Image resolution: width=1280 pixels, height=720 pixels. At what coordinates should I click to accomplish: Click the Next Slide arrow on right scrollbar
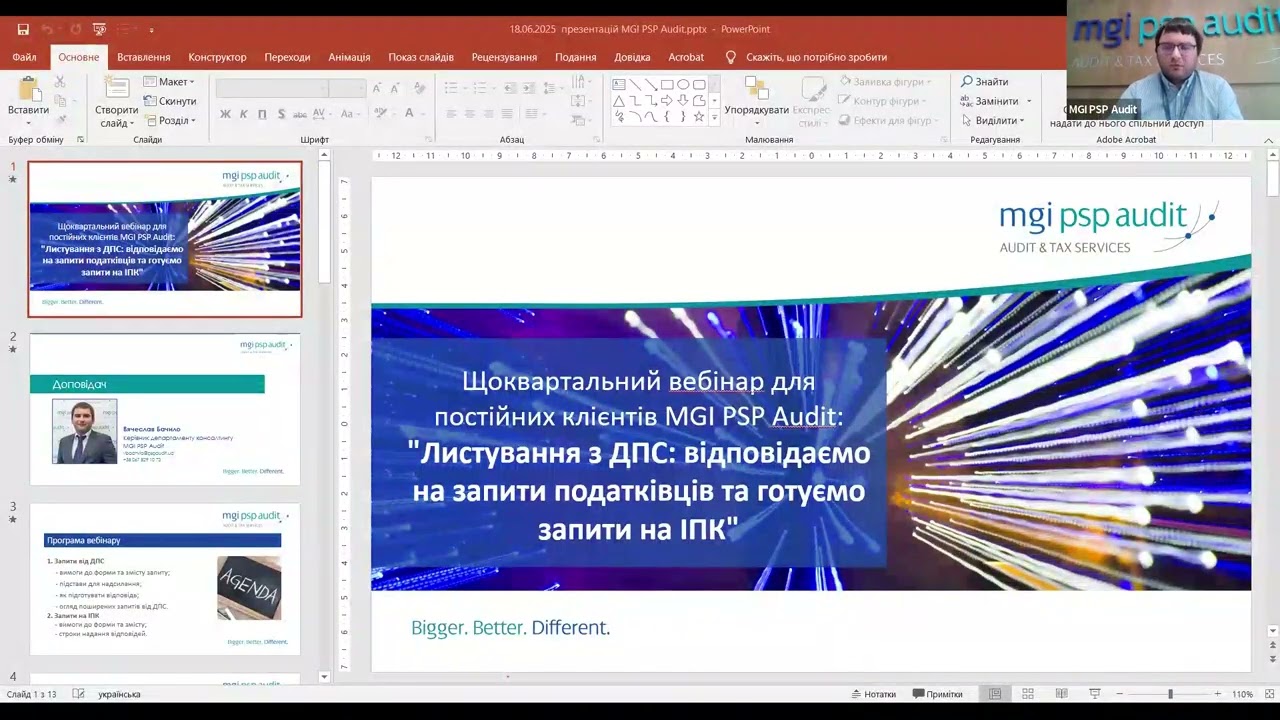[1272, 659]
